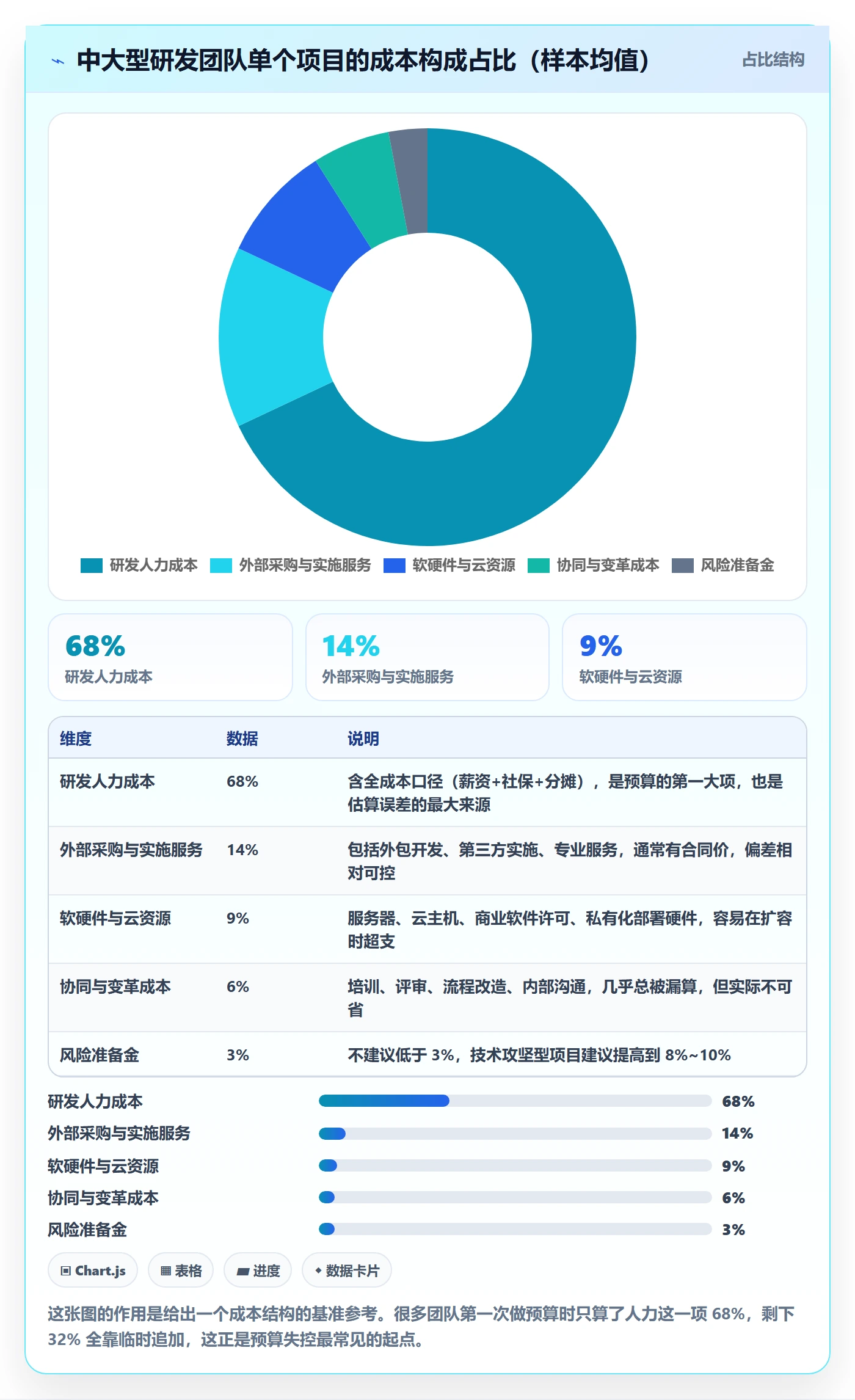Select the 风险准备金 table row name
Image resolution: width=855 pixels, height=1400 pixels.
(100, 1055)
